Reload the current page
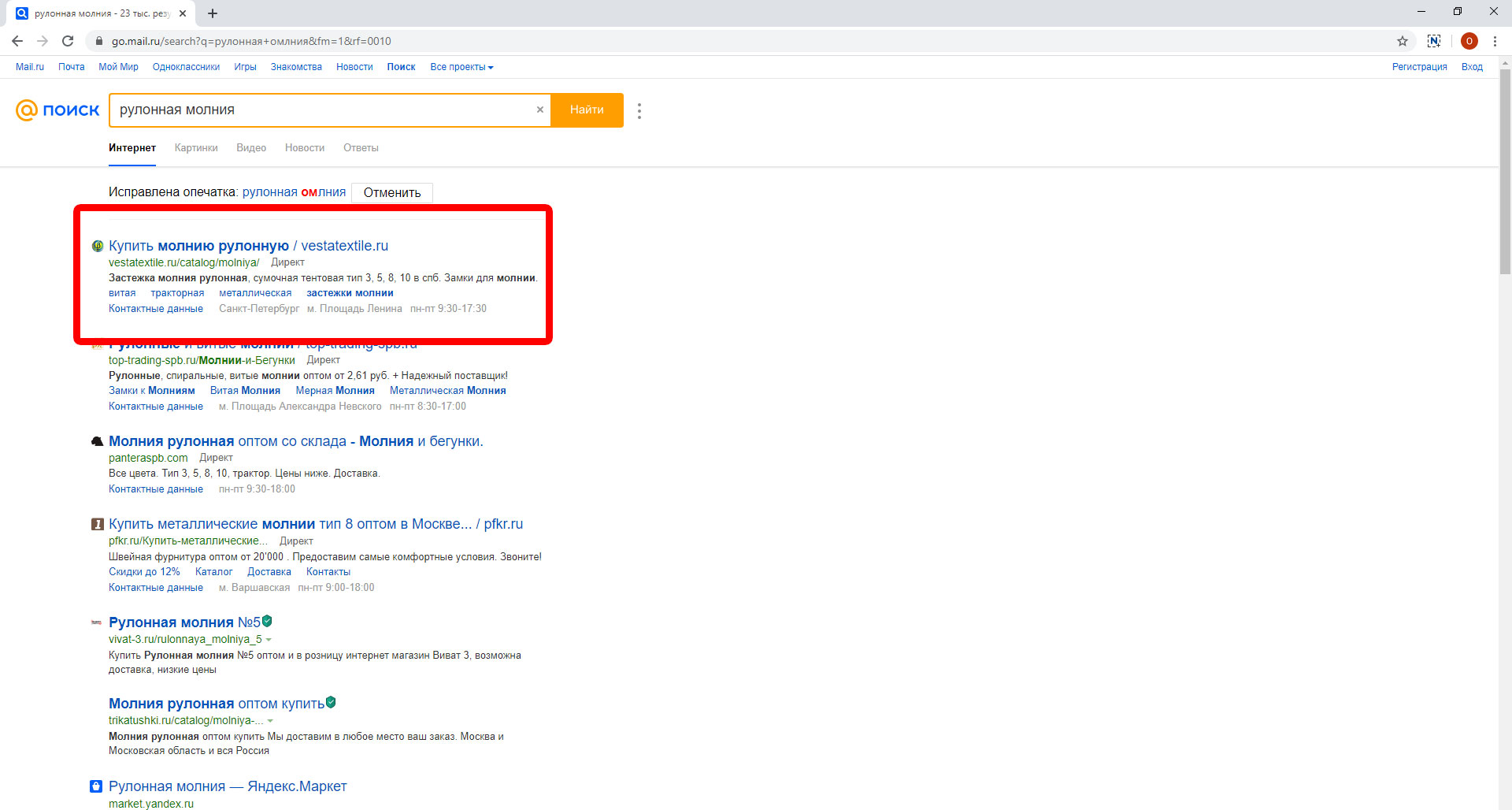 pos(68,41)
